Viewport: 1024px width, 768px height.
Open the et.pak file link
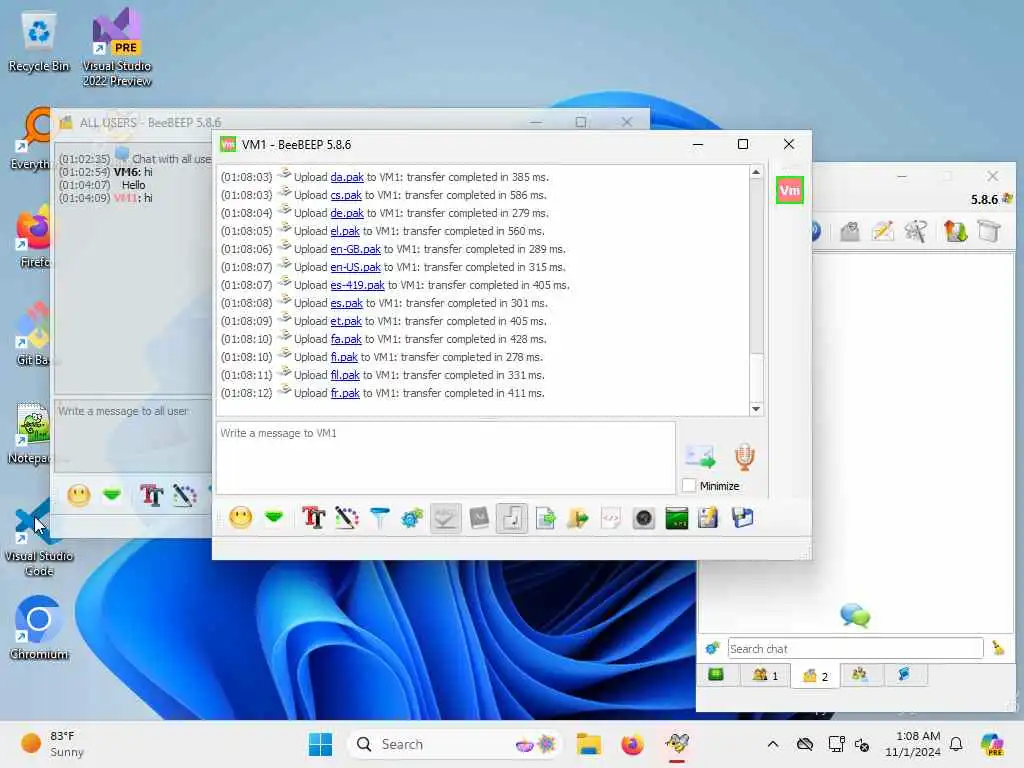tap(346, 321)
